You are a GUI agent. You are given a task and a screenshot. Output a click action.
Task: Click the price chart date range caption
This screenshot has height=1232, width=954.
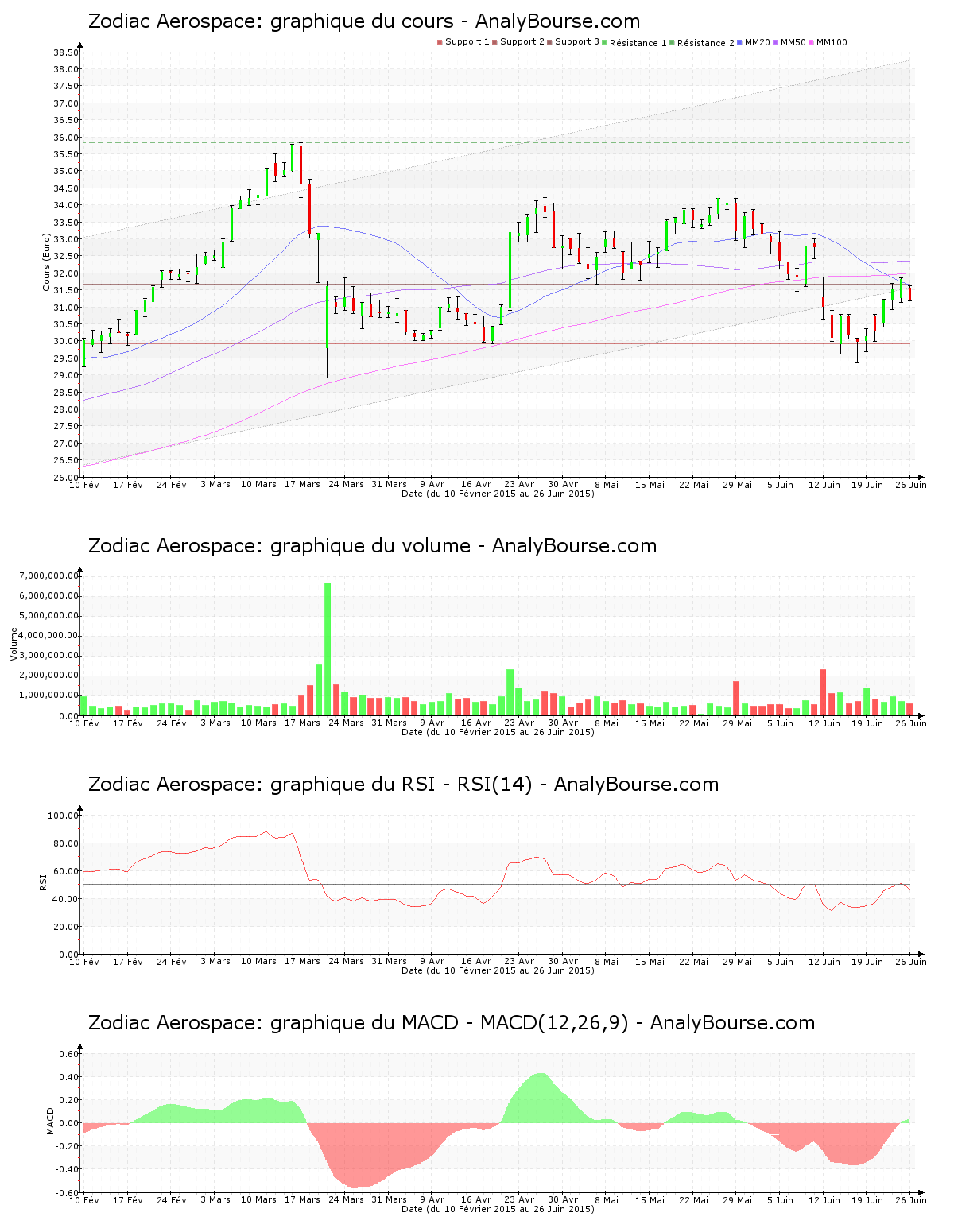click(x=498, y=494)
